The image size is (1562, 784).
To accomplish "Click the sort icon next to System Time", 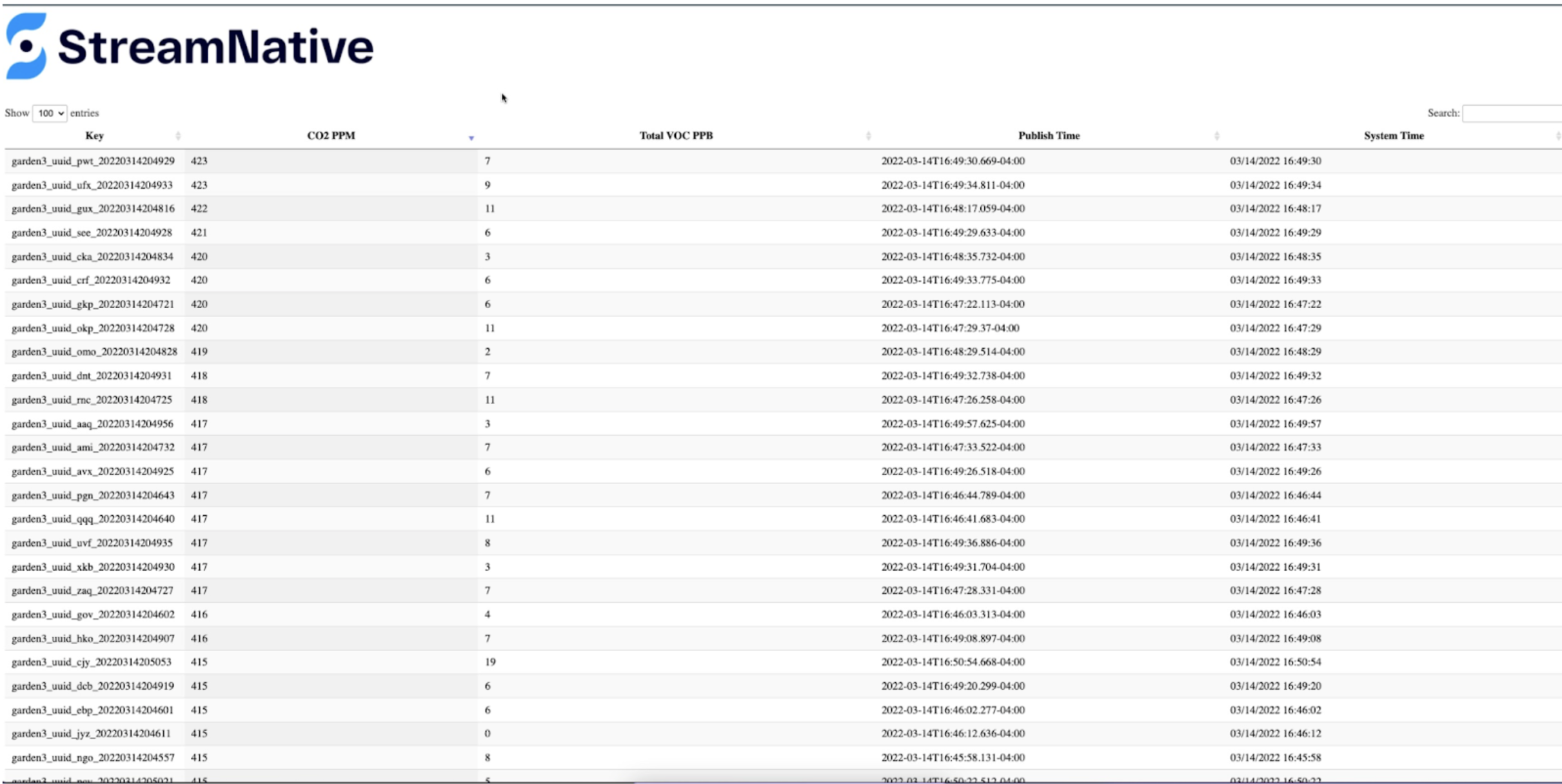I will (x=1557, y=135).
